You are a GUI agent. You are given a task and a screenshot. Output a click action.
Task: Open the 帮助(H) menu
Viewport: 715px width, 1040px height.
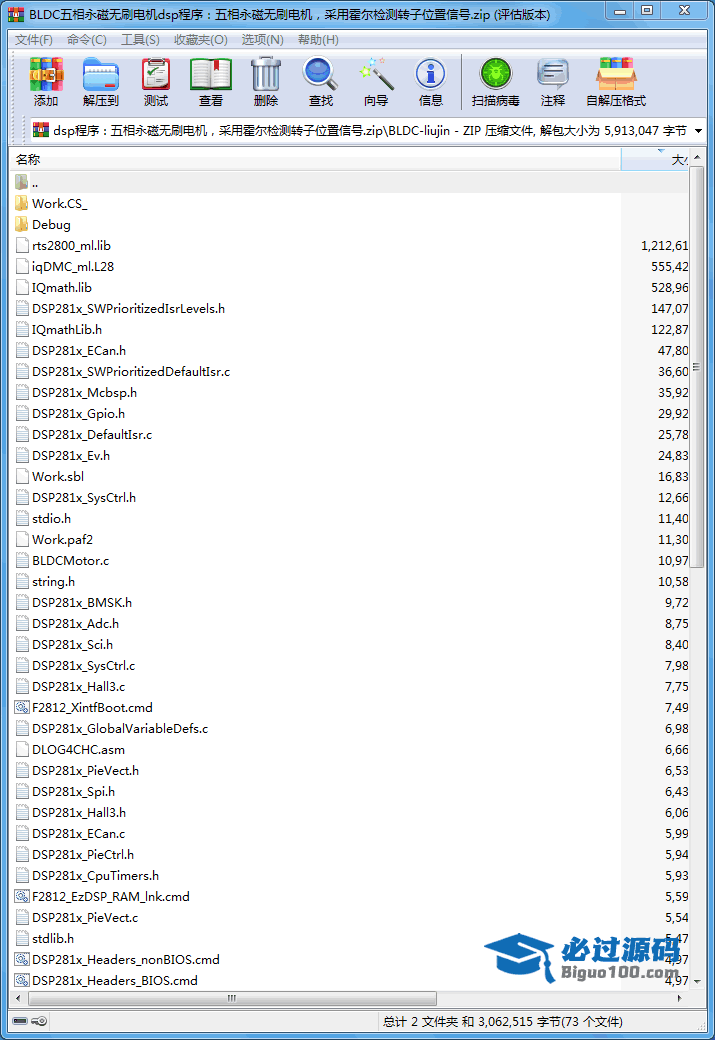[318, 40]
